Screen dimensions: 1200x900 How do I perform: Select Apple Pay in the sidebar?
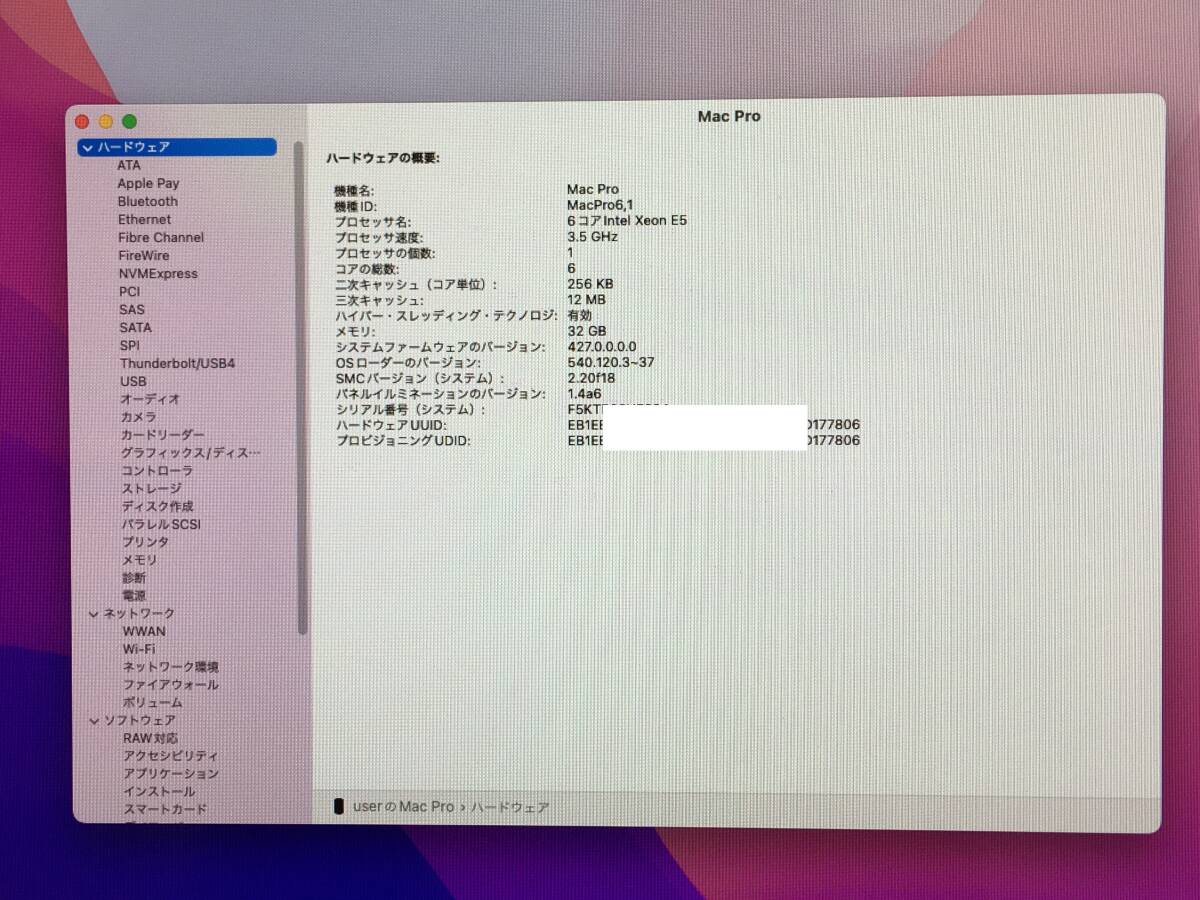148,183
